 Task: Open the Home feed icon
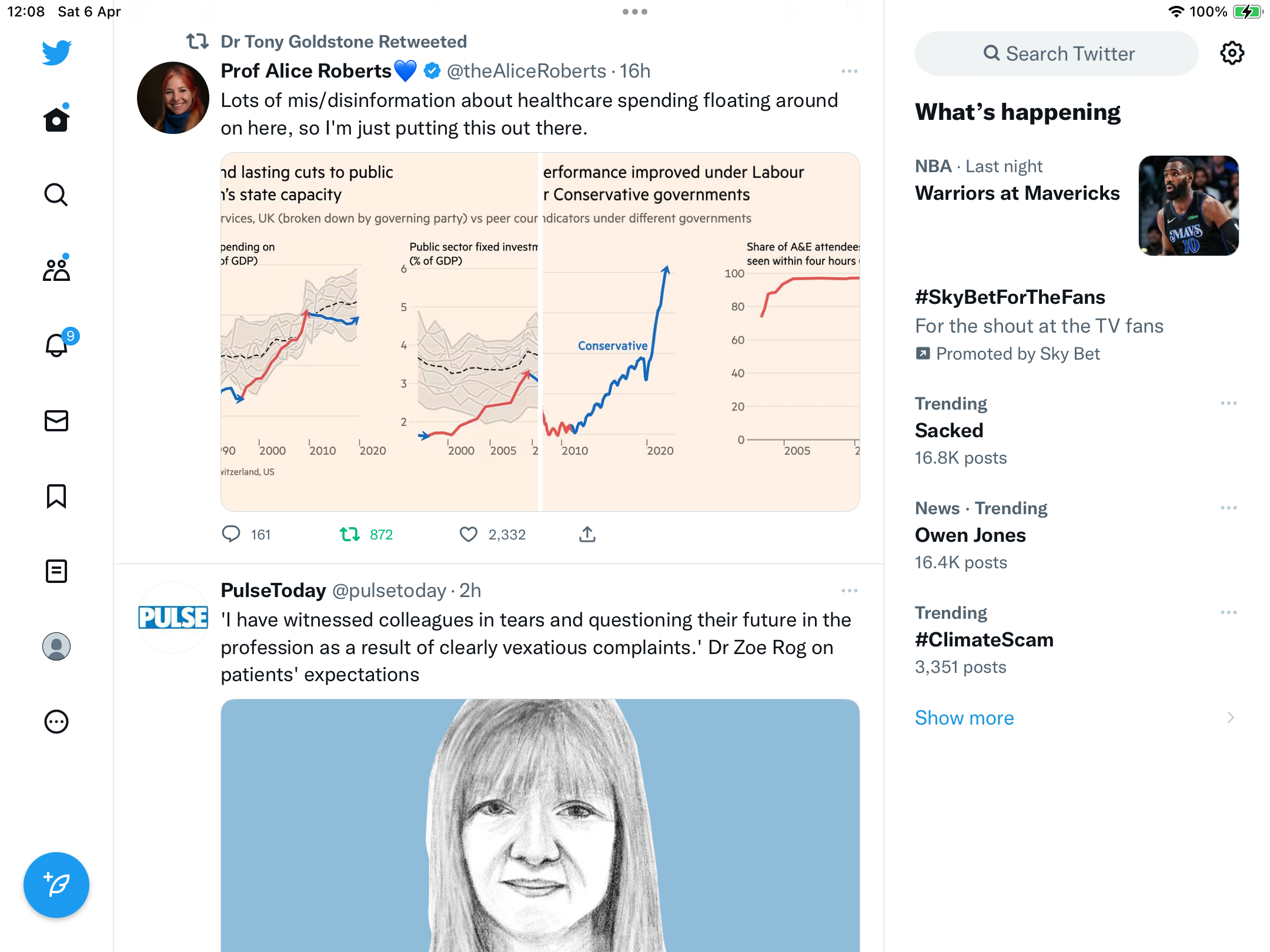[x=56, y=119]
